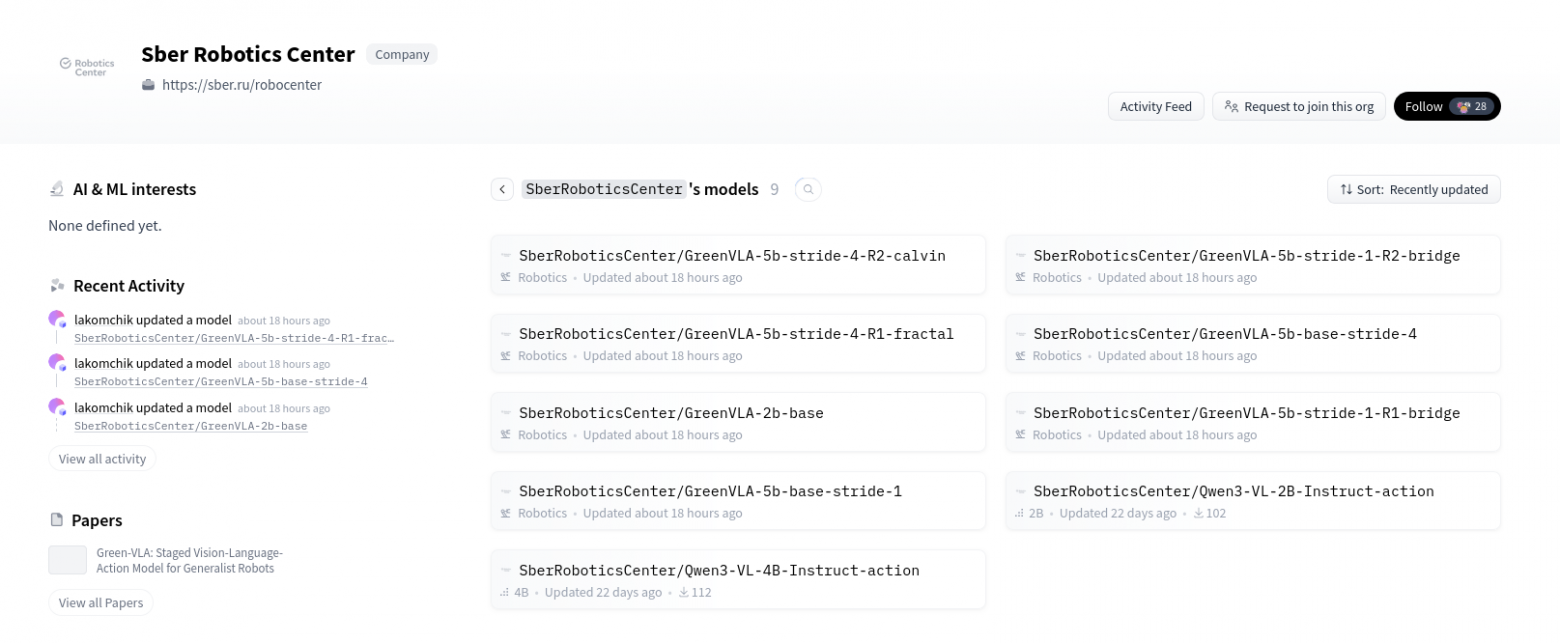The image size is (1560, 643).
Task: Open GreenVLA-5b-base-stride-4 link in Recent Activity
Action: [x=221, y=382]
